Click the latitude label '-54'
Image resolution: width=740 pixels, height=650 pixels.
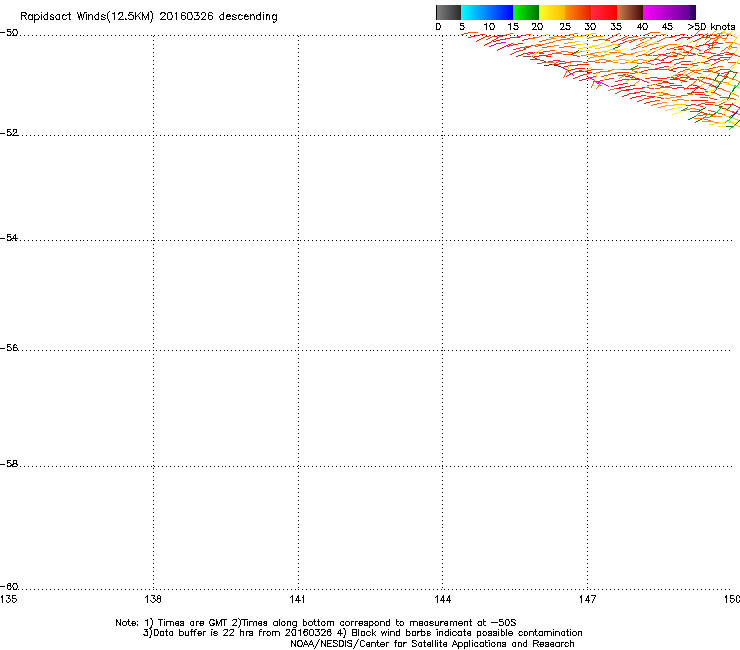[x=9, y=237]
